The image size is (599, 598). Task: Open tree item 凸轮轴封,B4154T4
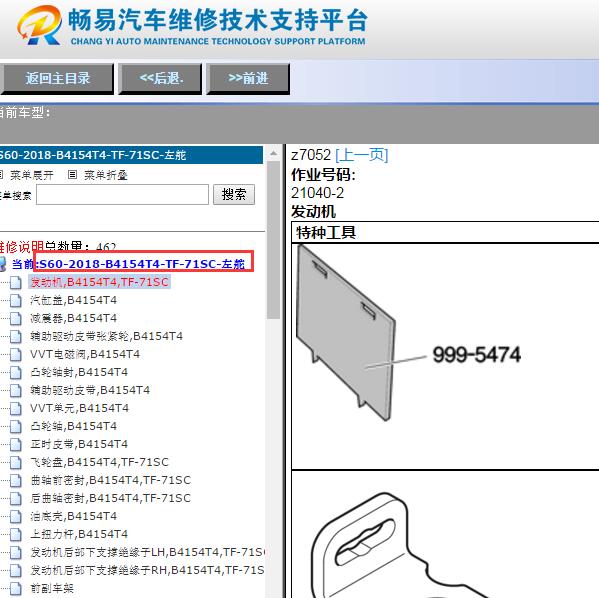click(79, 372)
